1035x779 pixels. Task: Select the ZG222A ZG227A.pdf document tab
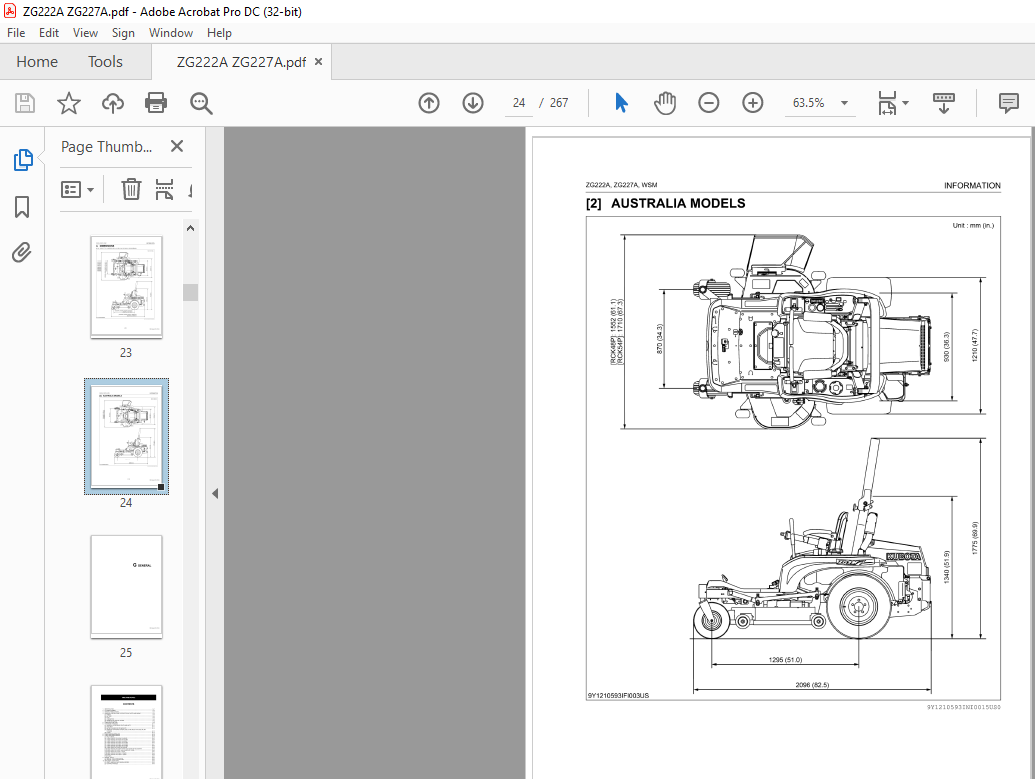coord(241,62)
